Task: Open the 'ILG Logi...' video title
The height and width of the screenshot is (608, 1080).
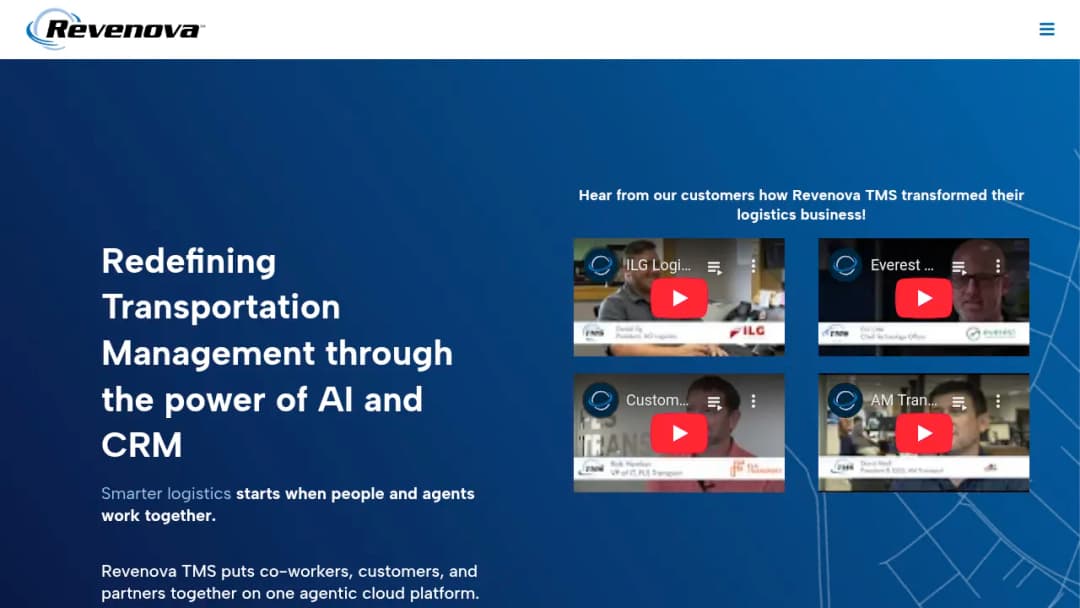Action: pyautogui.click(x=658, y=266)
